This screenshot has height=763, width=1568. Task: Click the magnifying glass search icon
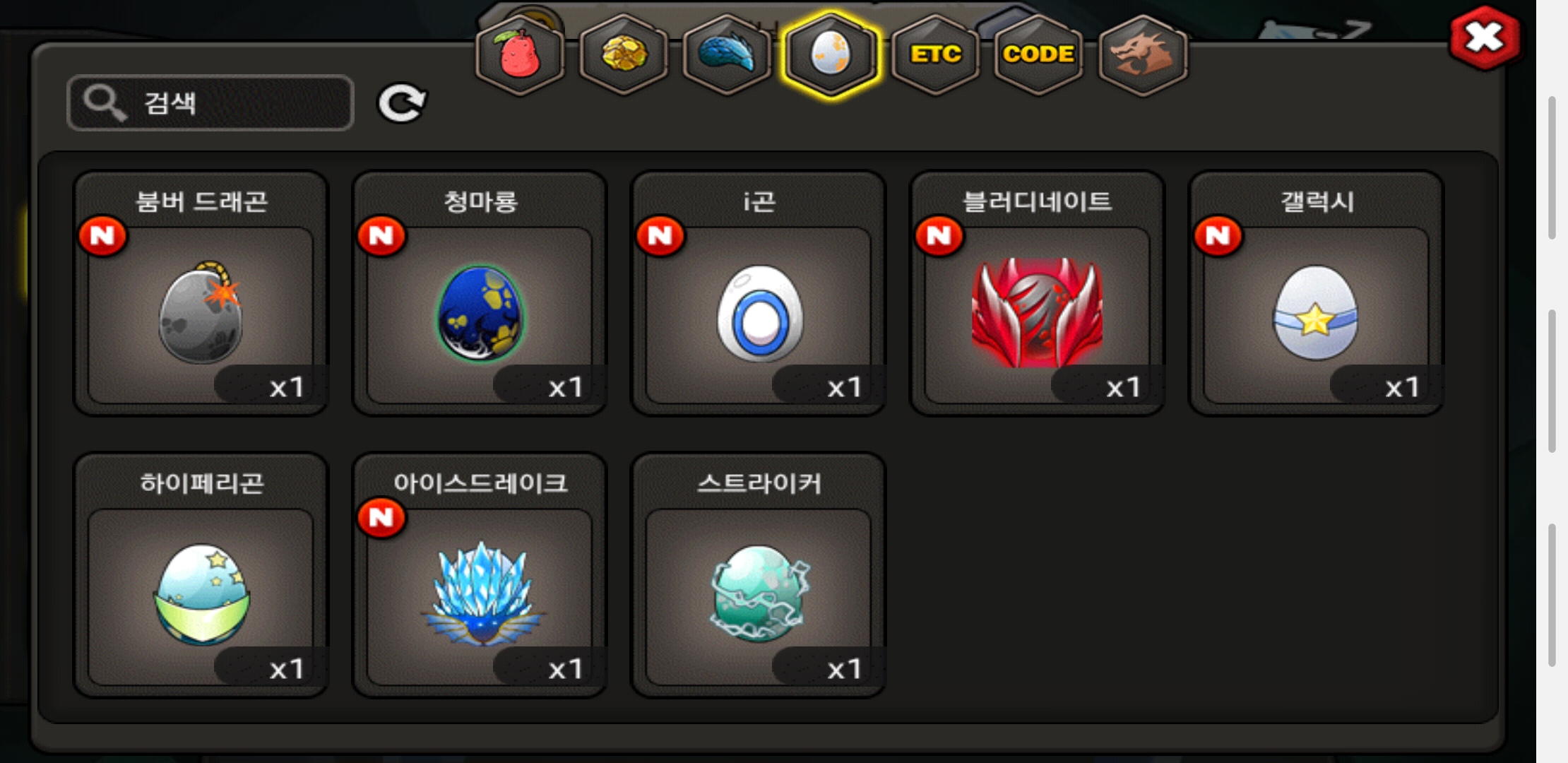tap(105, 103)
